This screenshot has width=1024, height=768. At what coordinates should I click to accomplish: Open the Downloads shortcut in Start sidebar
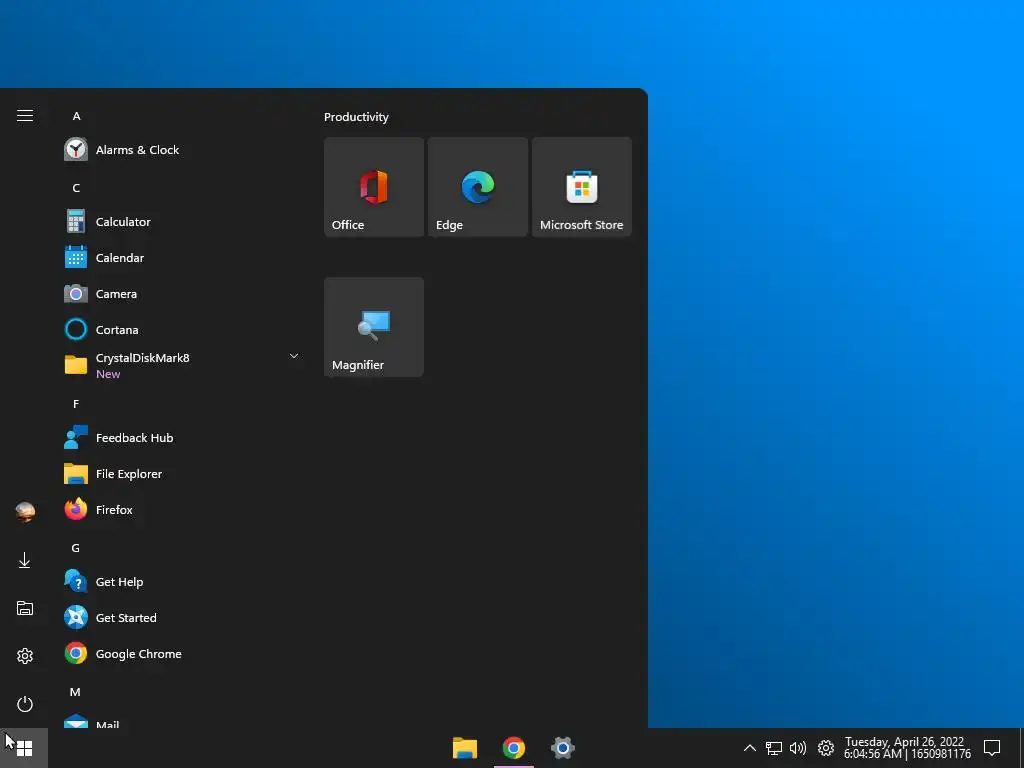click(25, 560)
